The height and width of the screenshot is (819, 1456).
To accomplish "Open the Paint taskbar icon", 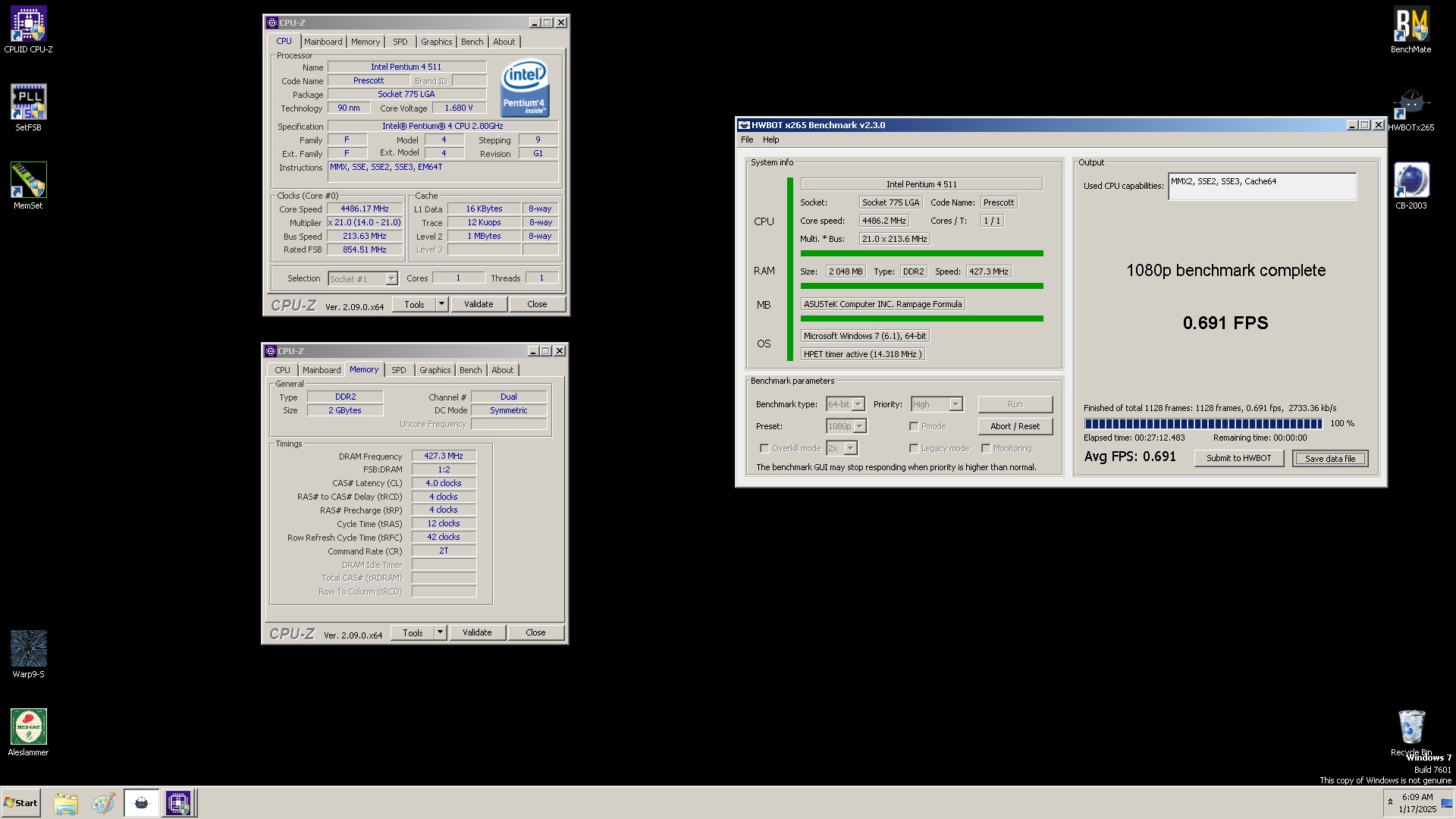I will click(x=103, y=803).
